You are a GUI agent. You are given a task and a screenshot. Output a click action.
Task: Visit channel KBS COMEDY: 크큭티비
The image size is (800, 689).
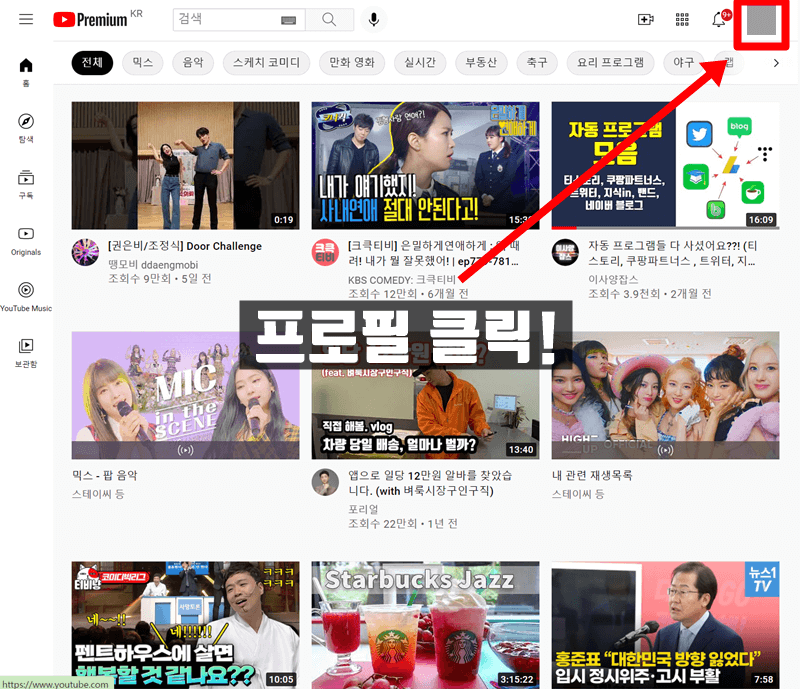point(402,280)
